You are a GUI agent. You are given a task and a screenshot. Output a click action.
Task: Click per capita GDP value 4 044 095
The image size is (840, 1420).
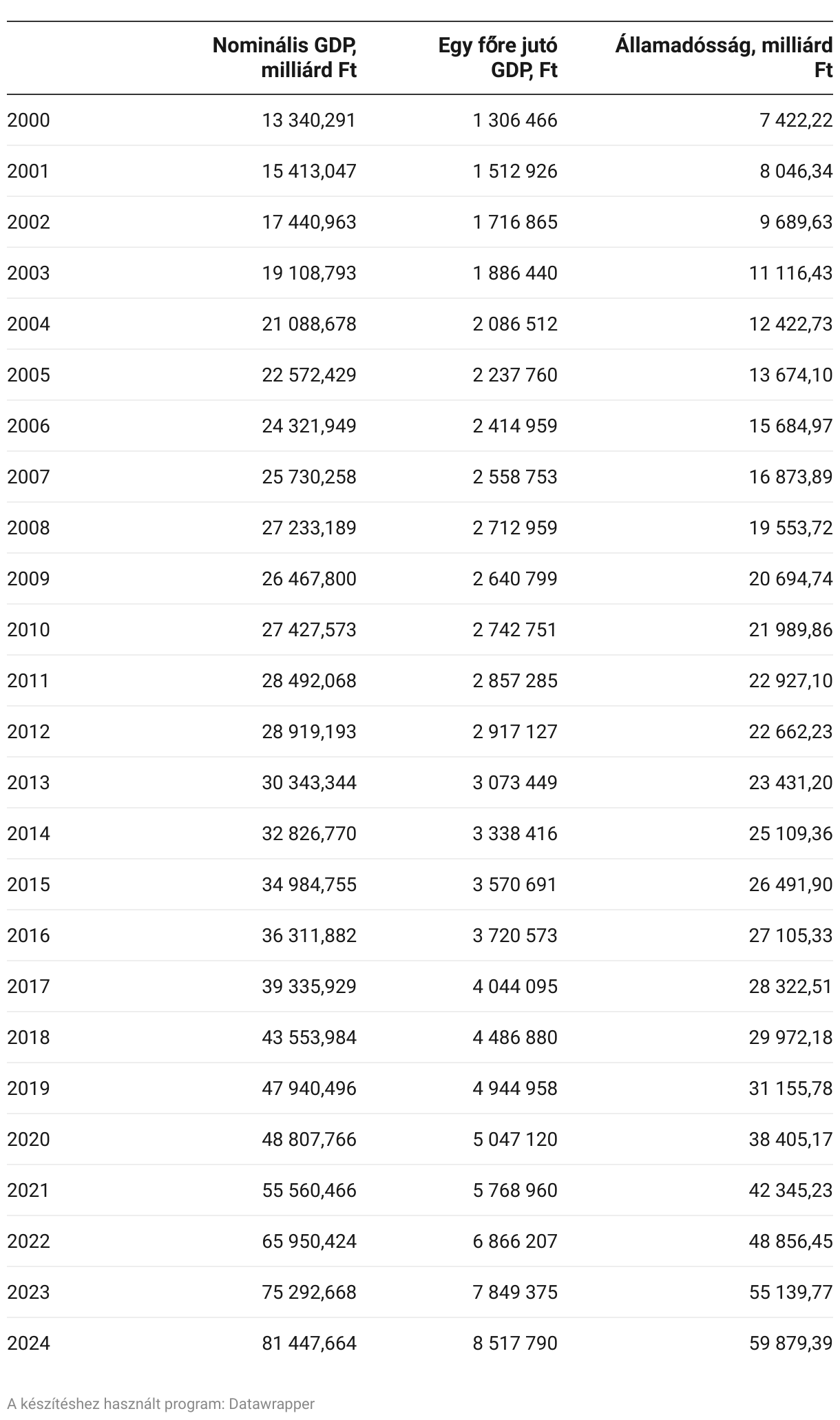(x=515, y=987)
